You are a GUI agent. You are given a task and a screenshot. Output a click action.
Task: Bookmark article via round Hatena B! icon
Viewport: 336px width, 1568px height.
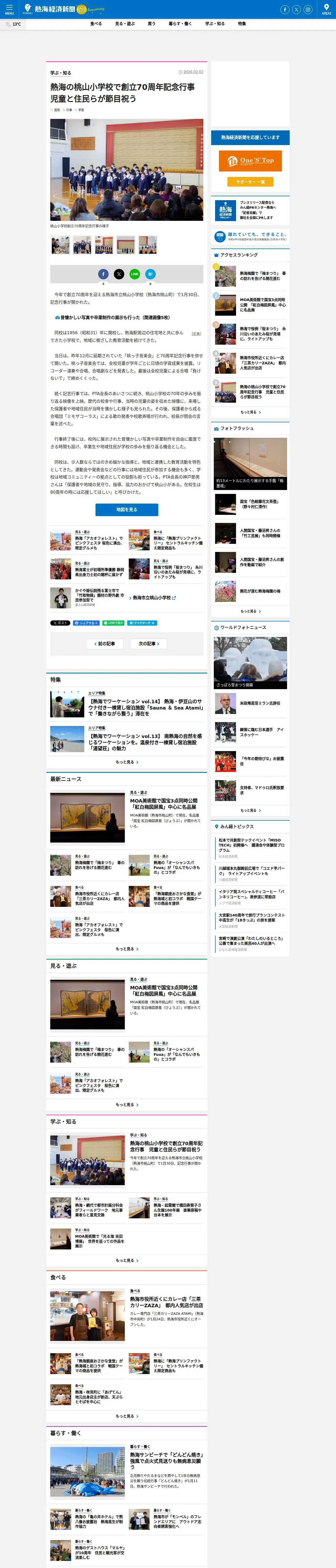[151, 274]
